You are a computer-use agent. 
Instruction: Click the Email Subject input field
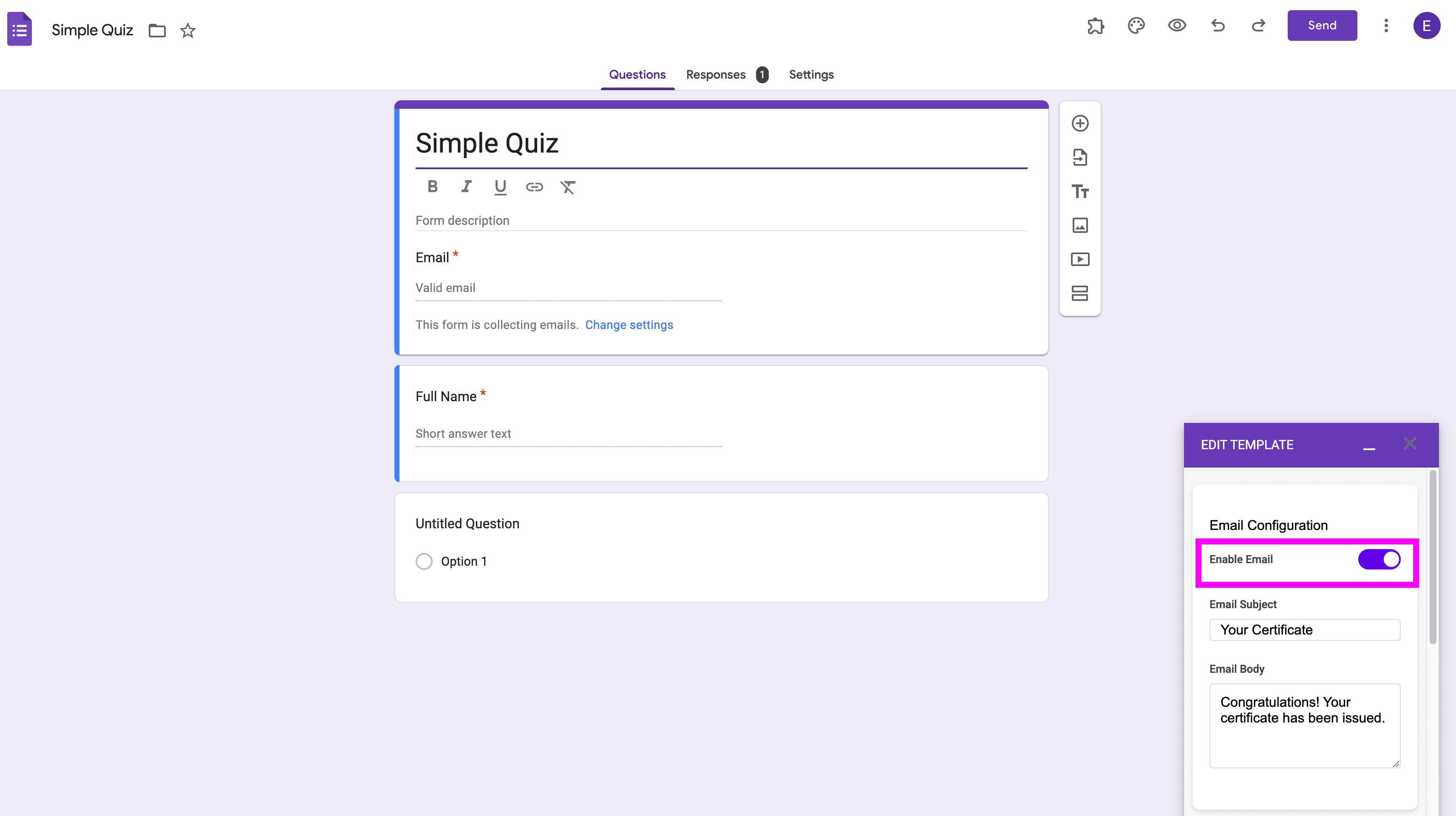(1305, 629)
